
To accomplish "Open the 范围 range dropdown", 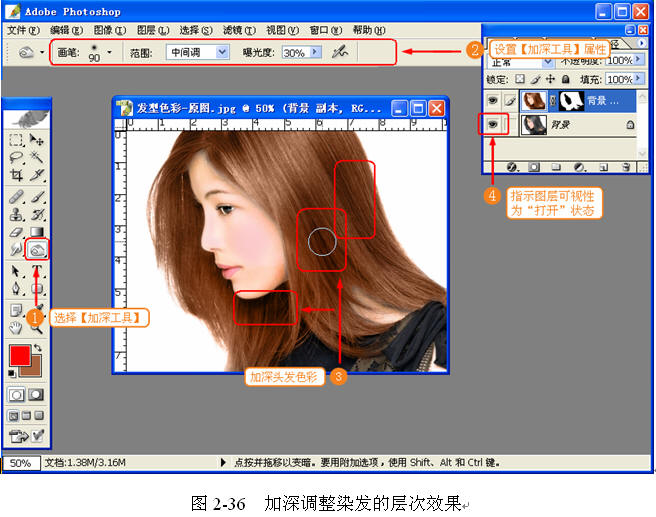I will point(222,51).
